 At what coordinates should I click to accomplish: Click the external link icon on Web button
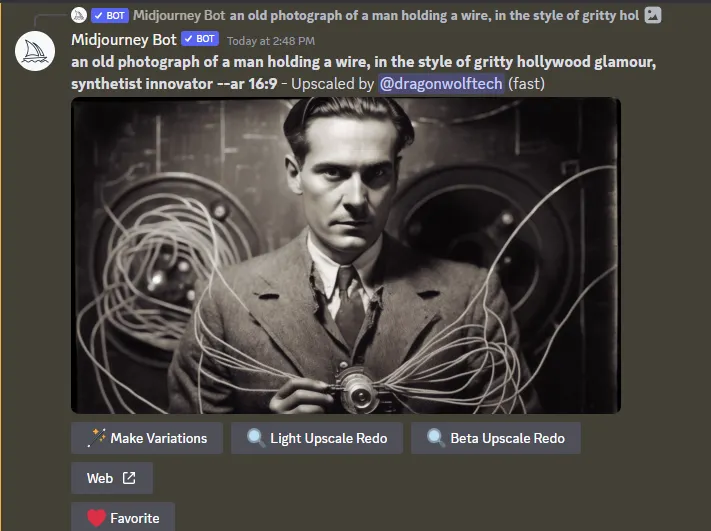[129, 478]
